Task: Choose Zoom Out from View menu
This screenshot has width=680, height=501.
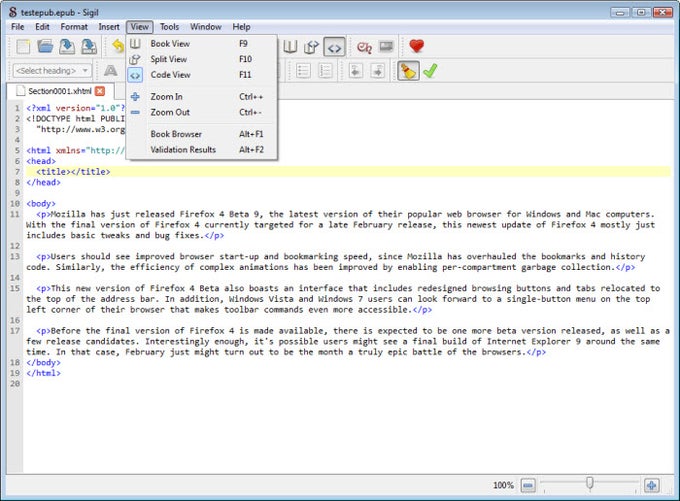Action: (x=202, y=112)
